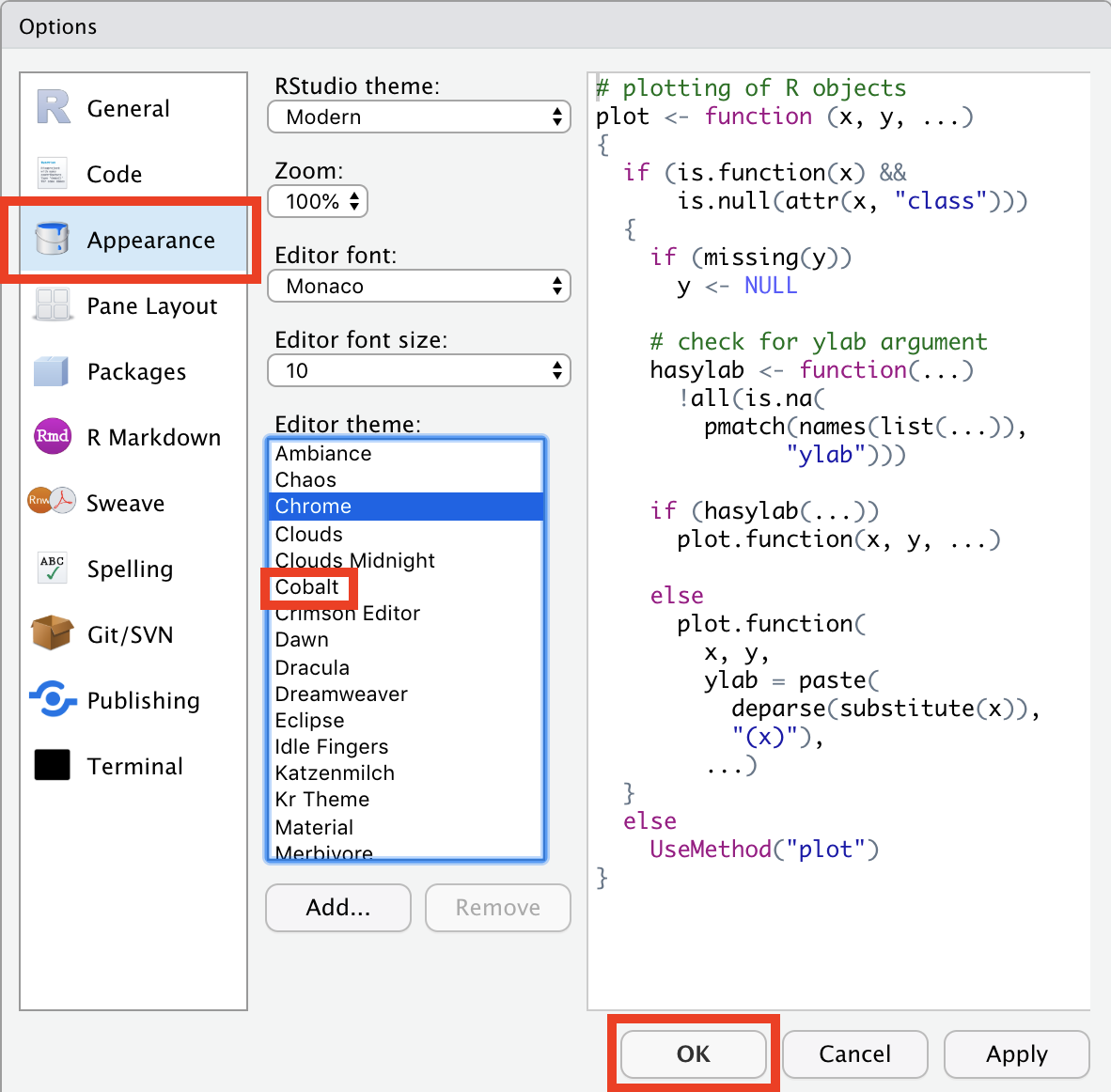Image resolution: width=1111 pixels, height=1092 pixels.
Task: Click the Publishing icon
Action: pos(52,699)
